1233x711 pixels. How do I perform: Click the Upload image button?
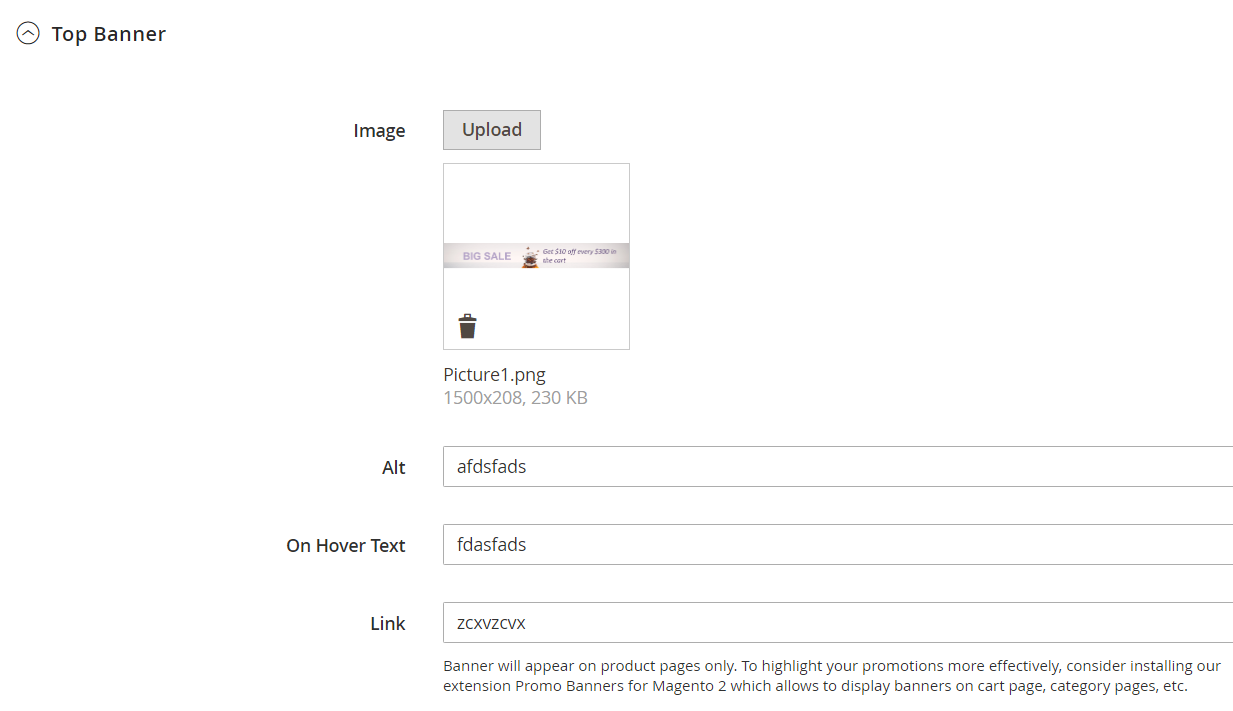(x=492, y=130)
